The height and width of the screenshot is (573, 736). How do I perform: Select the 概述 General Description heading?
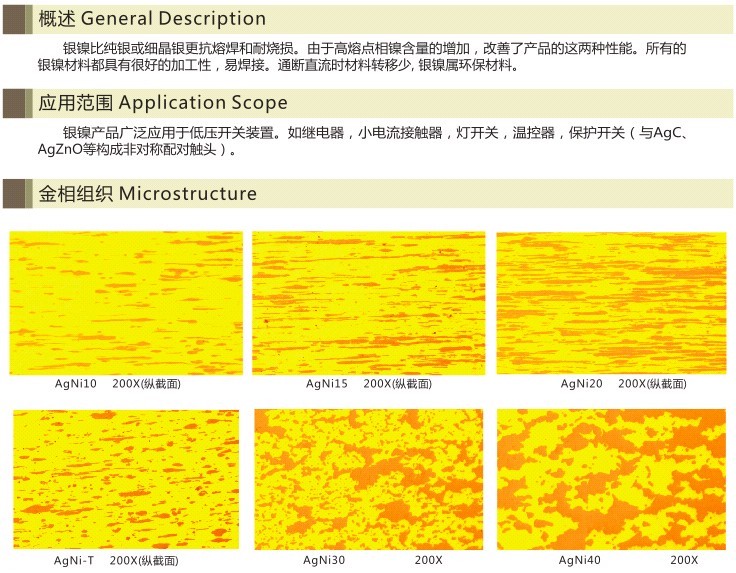pyautogui.click(x=152, y=19)
